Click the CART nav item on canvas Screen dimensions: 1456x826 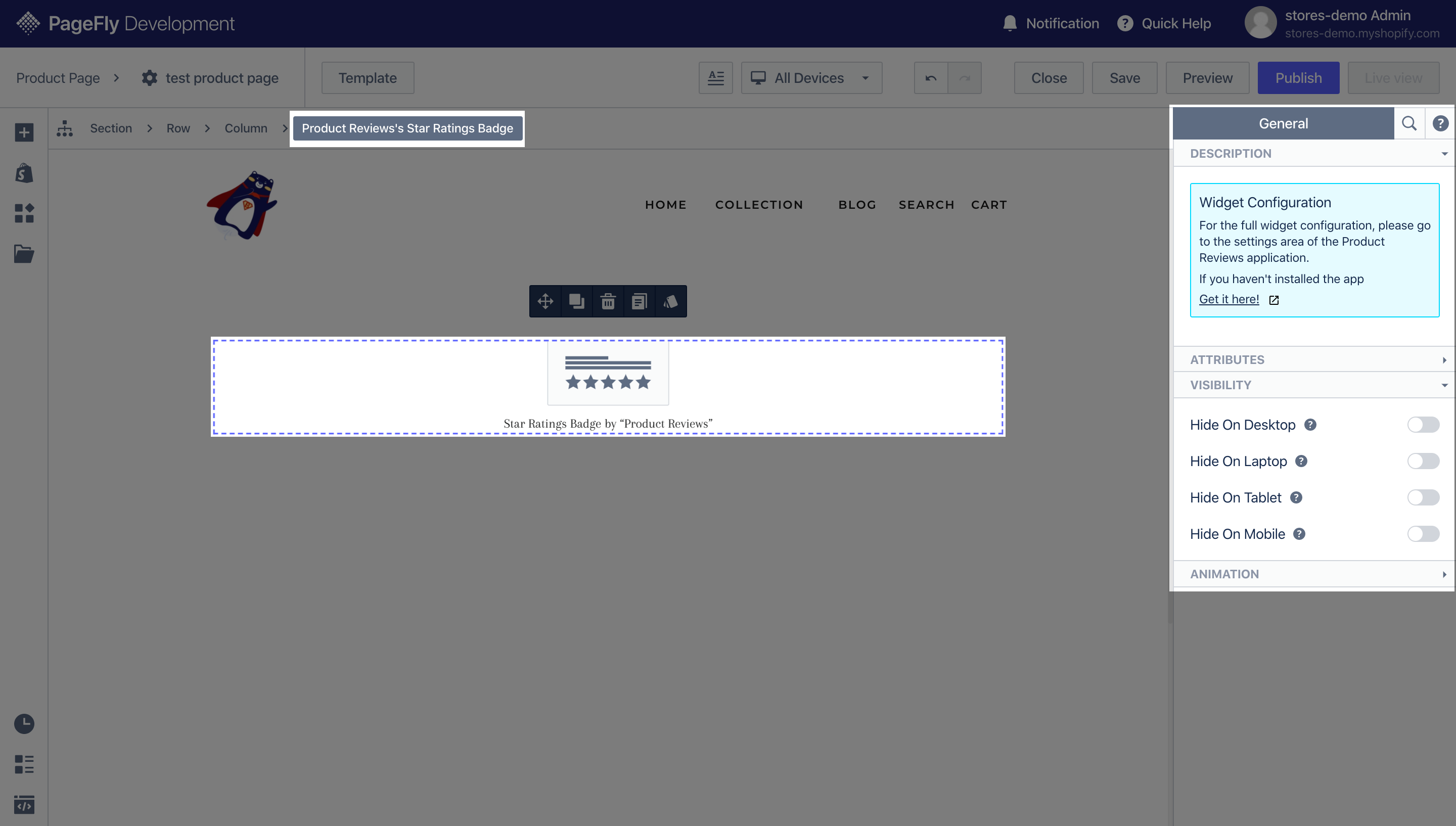(989, 204)
